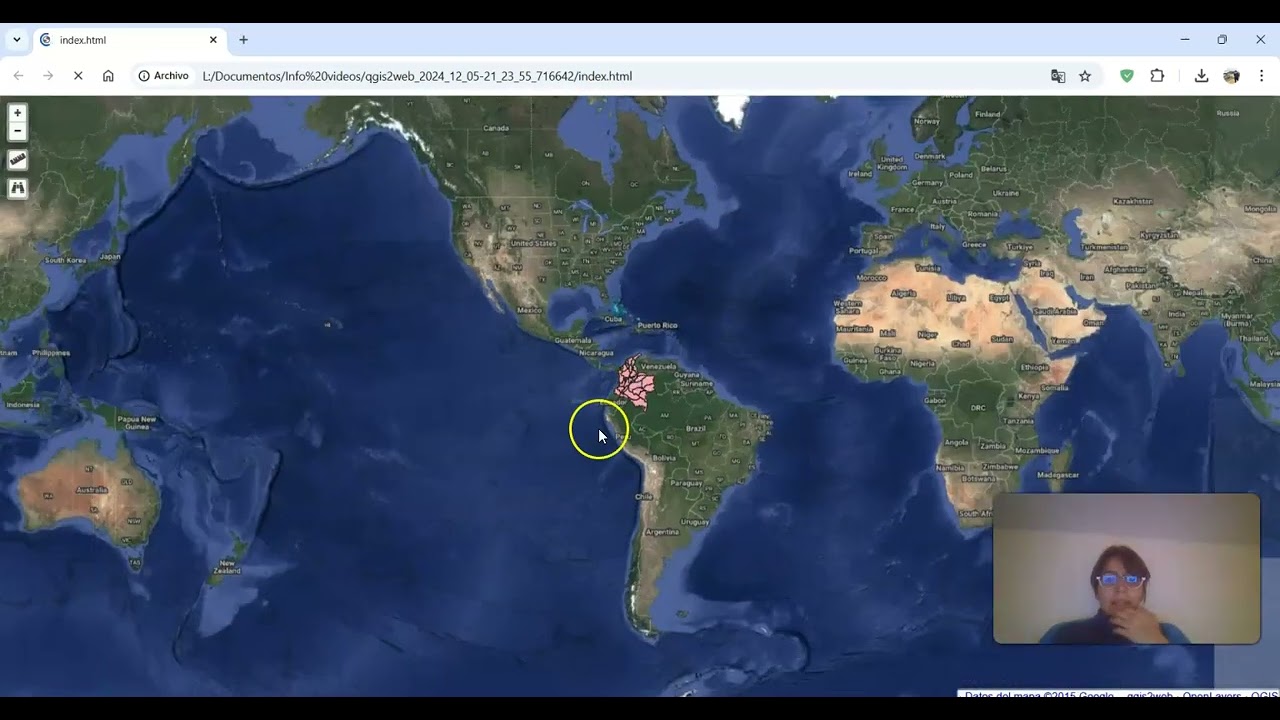Open the binoculars search tool
This screenshot has height=720, width=1280.
pyautogui.click(x=17, y=188)
